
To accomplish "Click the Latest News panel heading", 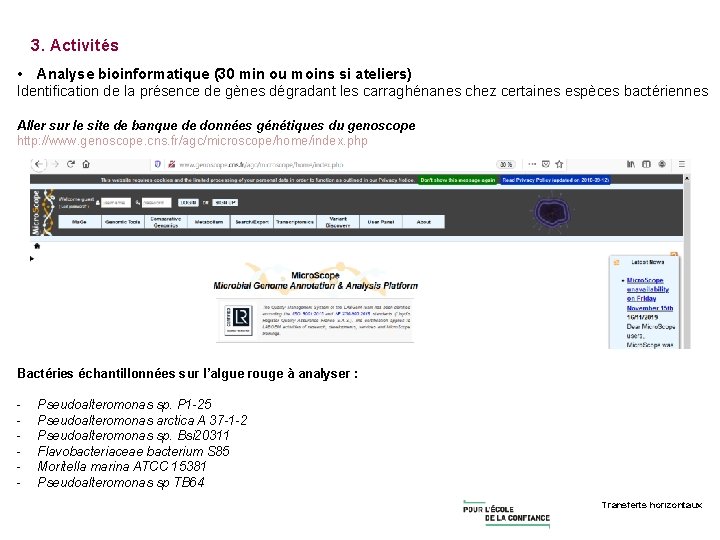I will (647, 262).
